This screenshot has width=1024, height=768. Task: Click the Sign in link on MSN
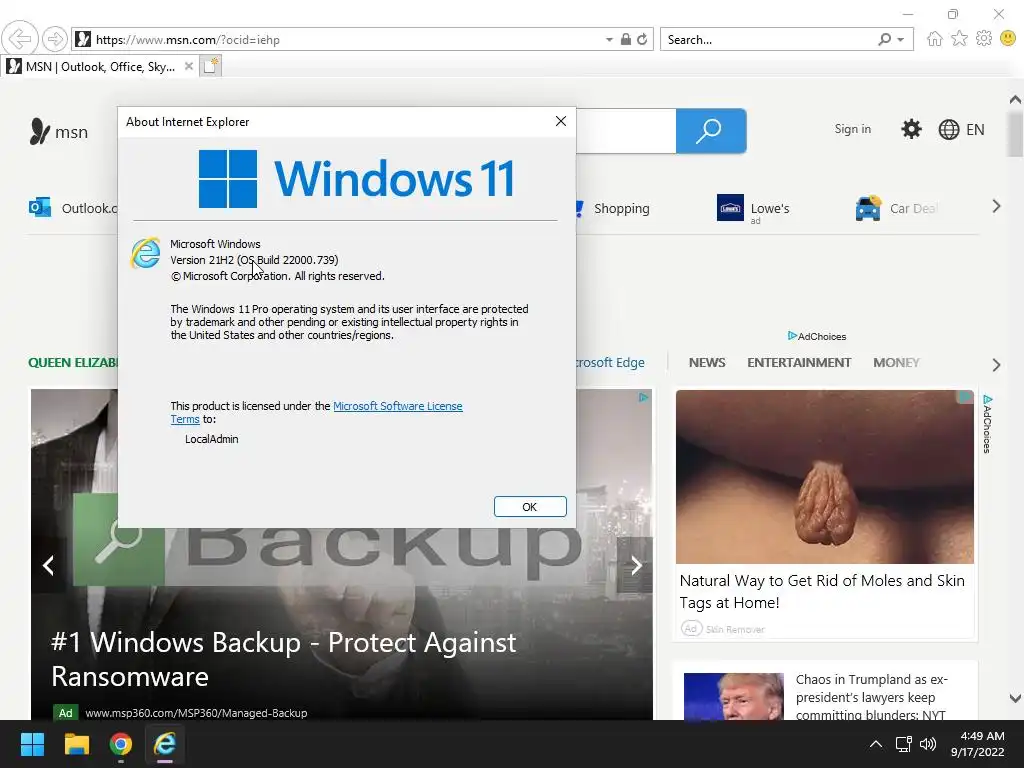(852, 129)
